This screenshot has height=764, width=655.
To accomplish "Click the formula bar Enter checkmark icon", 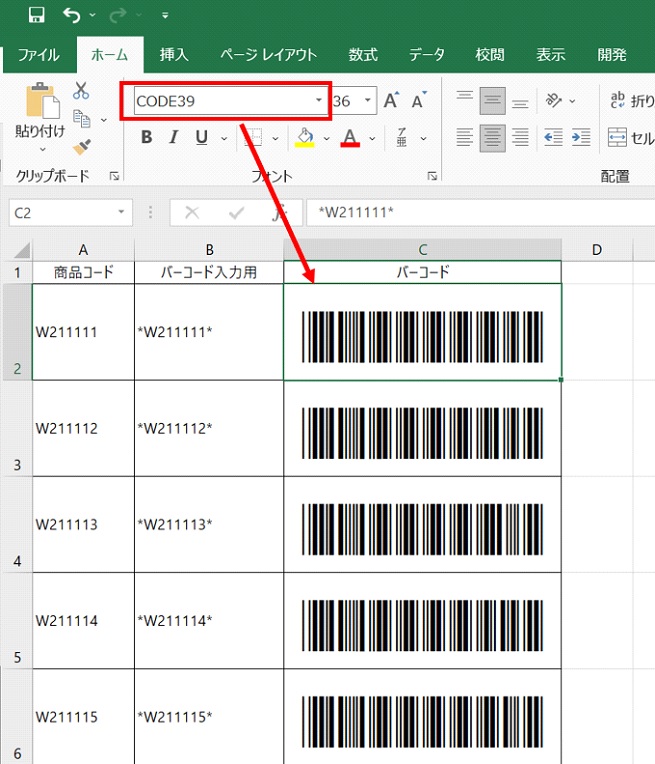I will click(236, 212).
